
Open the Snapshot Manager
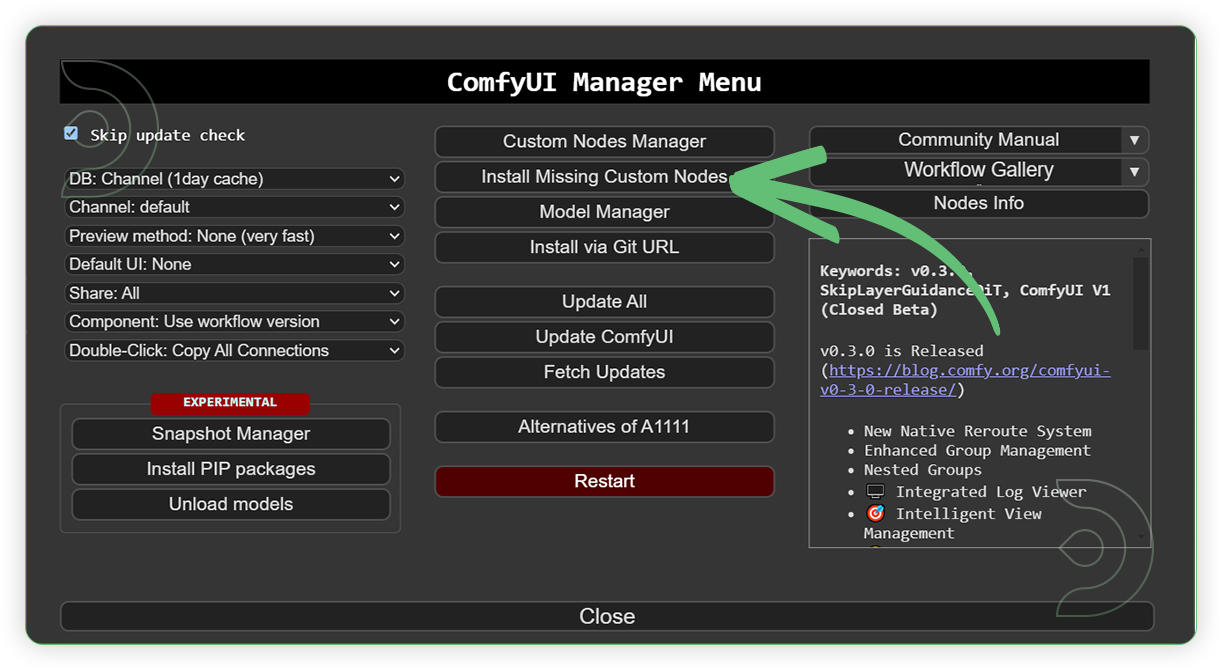tap(230, 433)
